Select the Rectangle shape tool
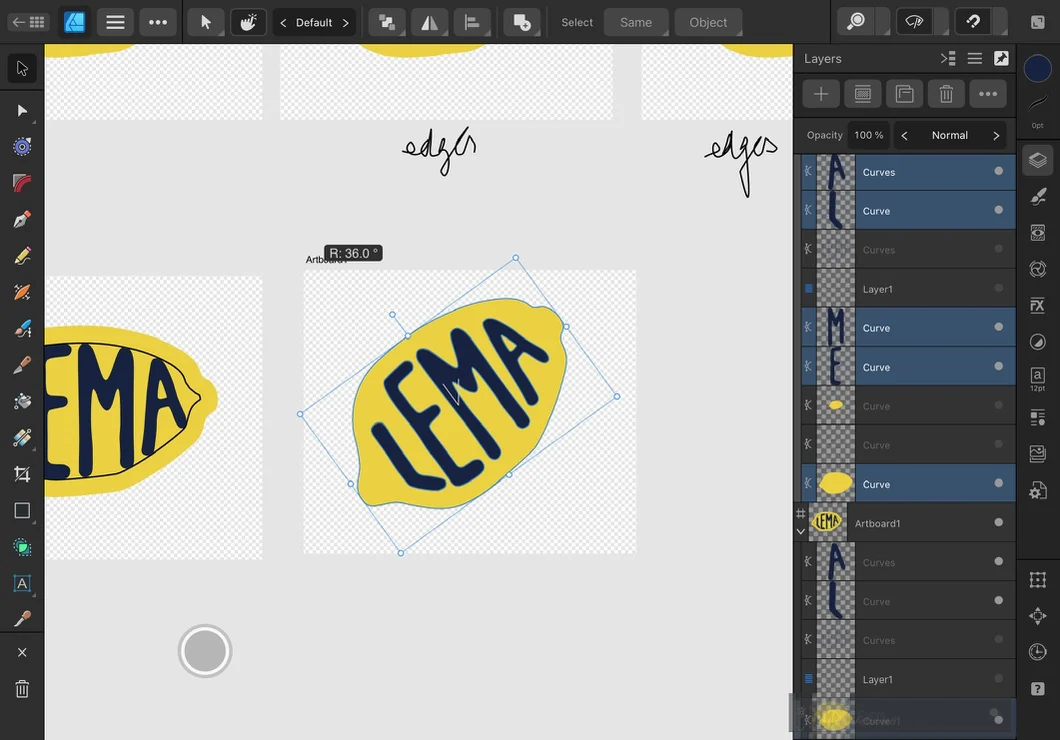Image resolution: width=1060 pixels, height=740 pixels. point(22,510)
